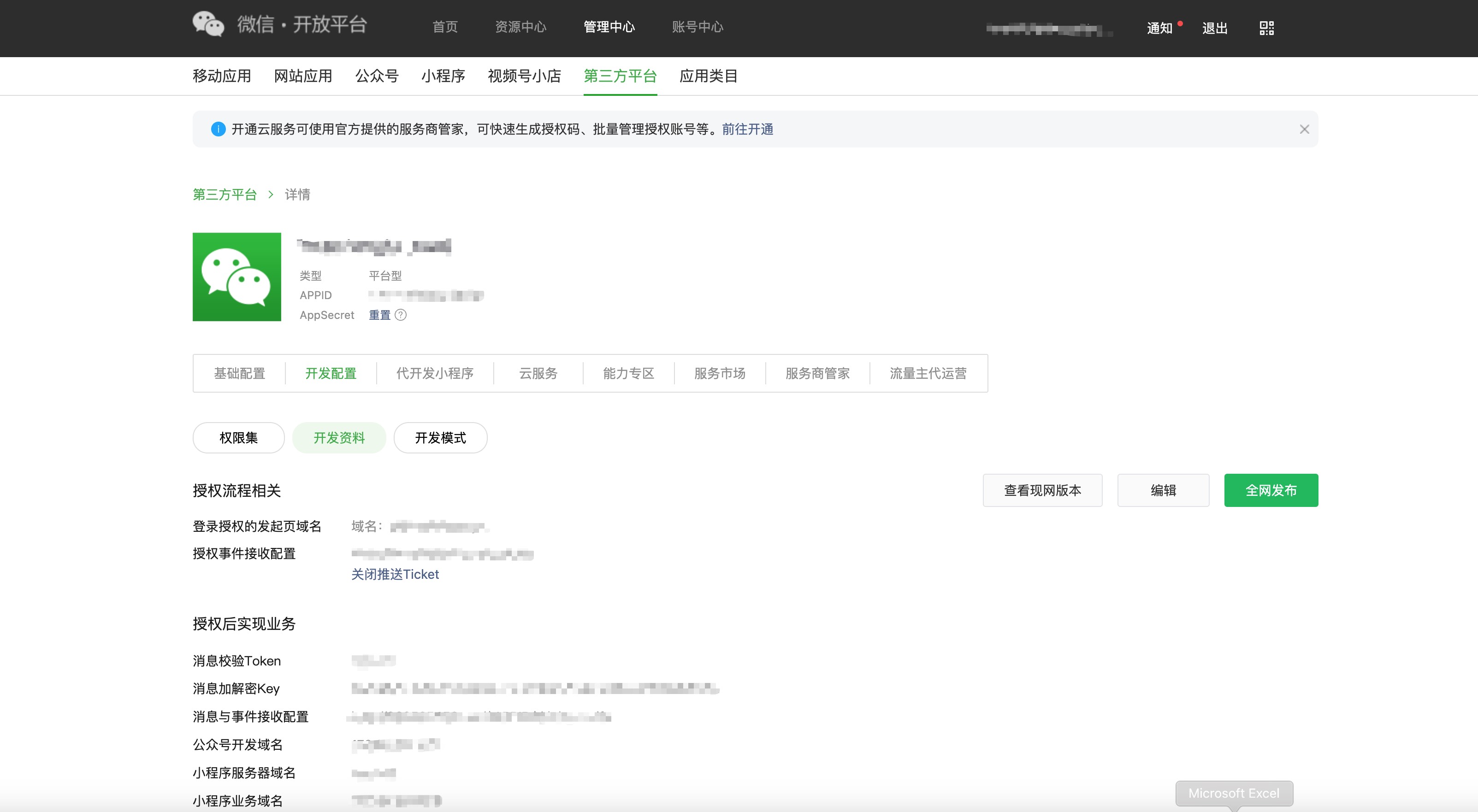Open the 首页 navigation item
Image resolution: width=1478 pixels, height=812 pixels.
pos(445,27)
